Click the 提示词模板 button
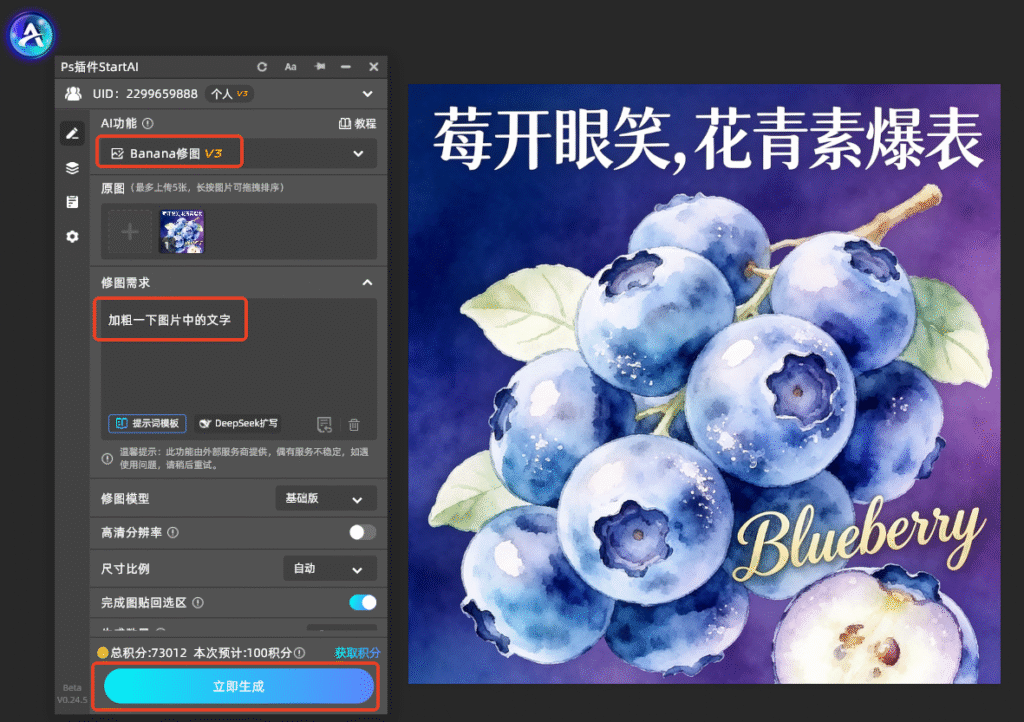 tap(148, 423)
